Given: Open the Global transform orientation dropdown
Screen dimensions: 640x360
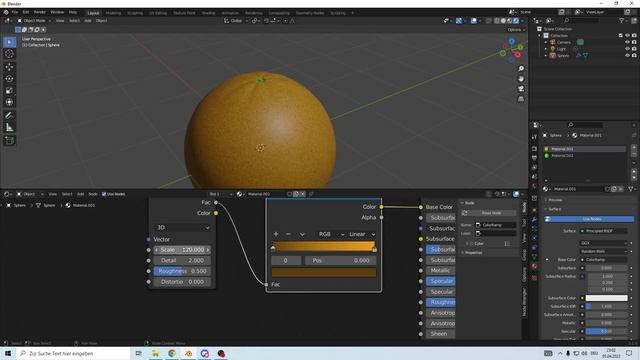Looking at the screenshot, I should point(236,20).
